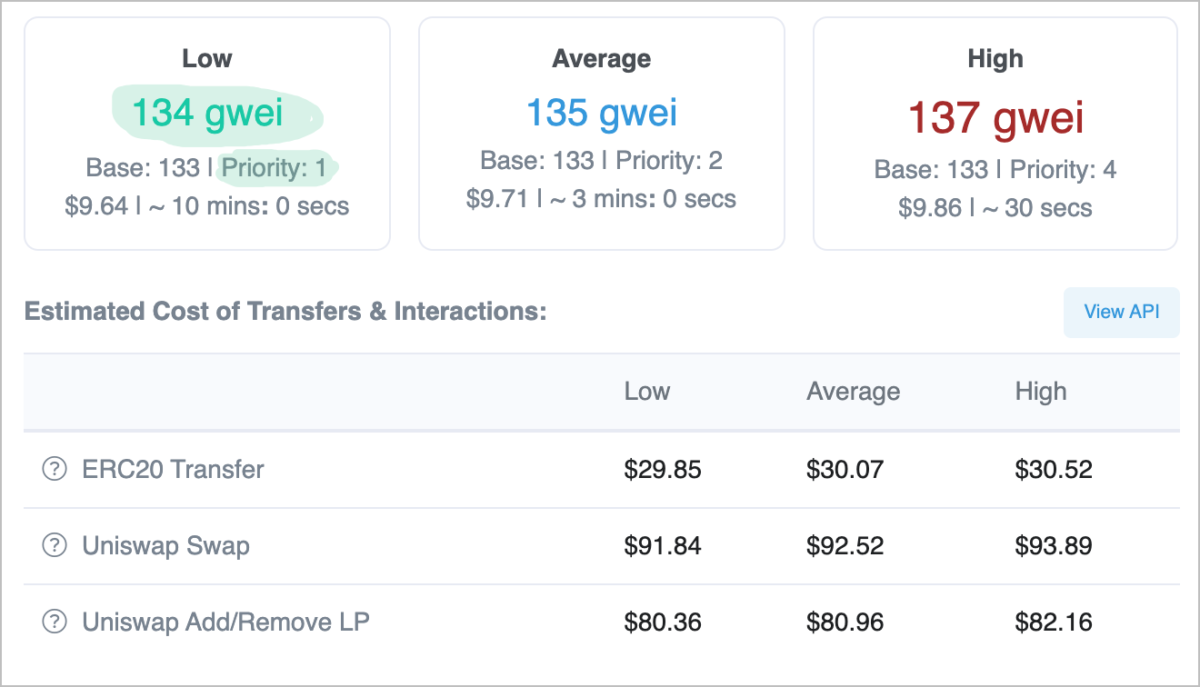1200x687 pixels.
Task: Select the ERC20 Transfer row label
Action: [172, 469]
